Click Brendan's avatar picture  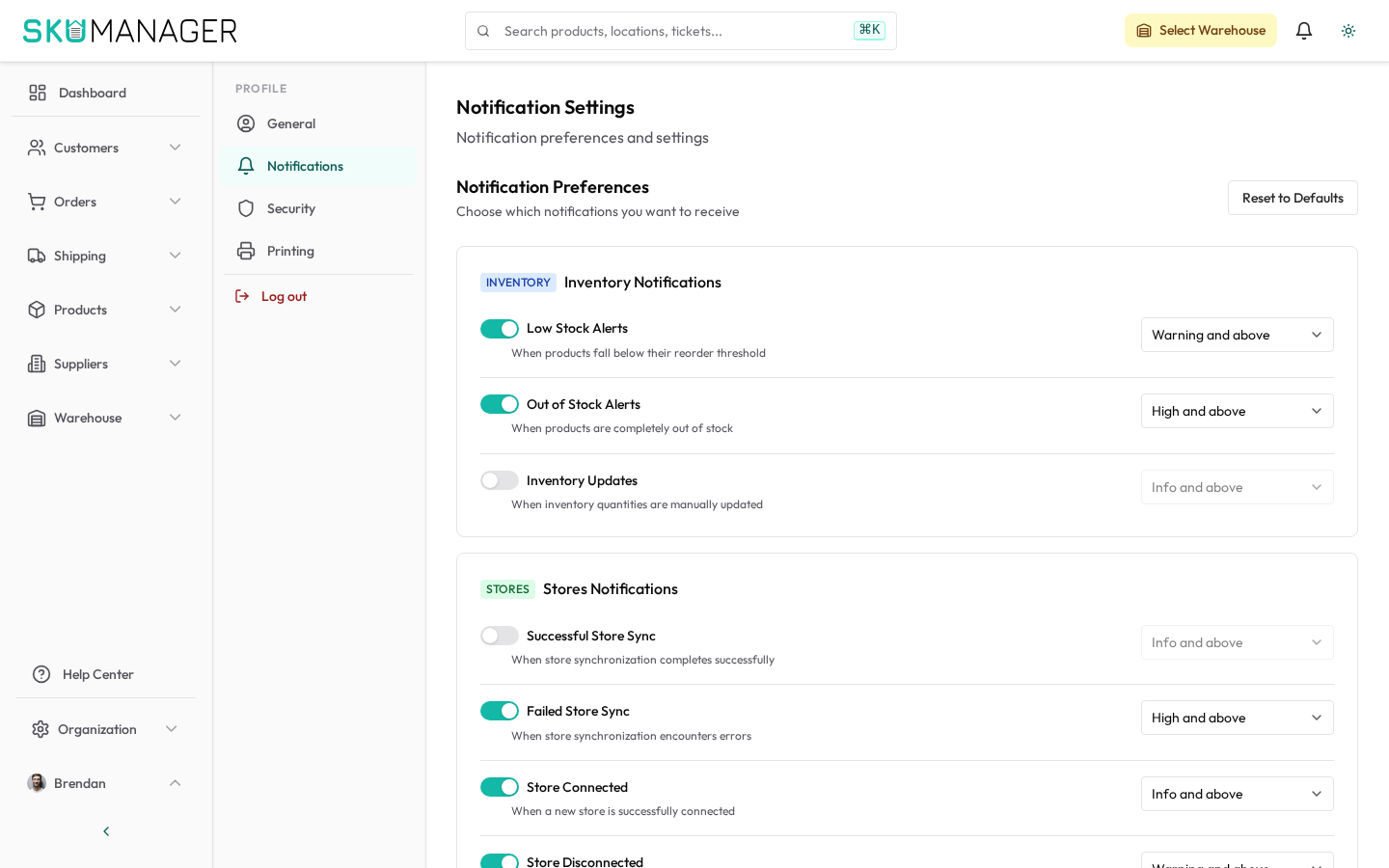coord(37,783)
